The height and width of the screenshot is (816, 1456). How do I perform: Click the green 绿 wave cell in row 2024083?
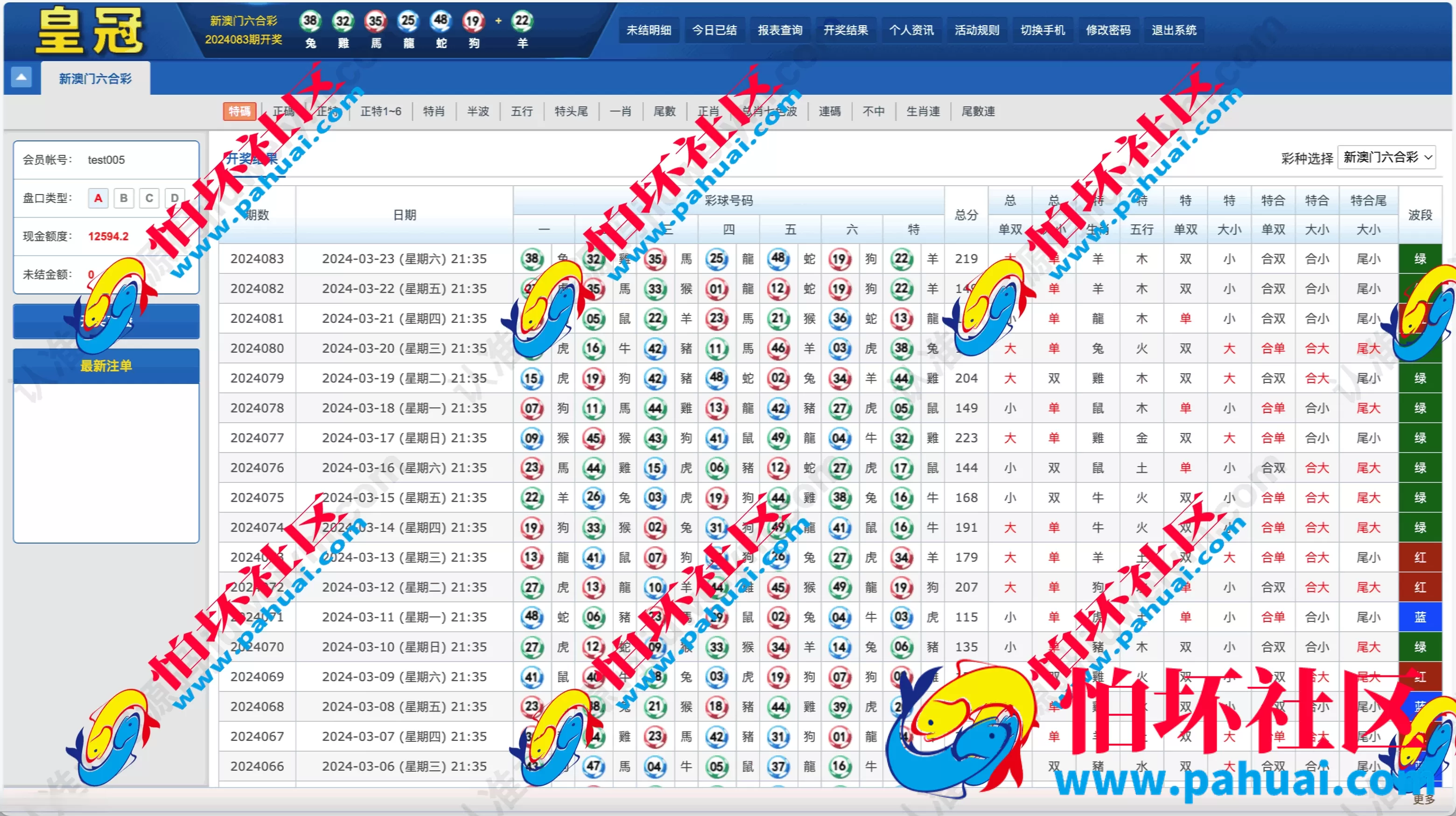(1420, 259)
